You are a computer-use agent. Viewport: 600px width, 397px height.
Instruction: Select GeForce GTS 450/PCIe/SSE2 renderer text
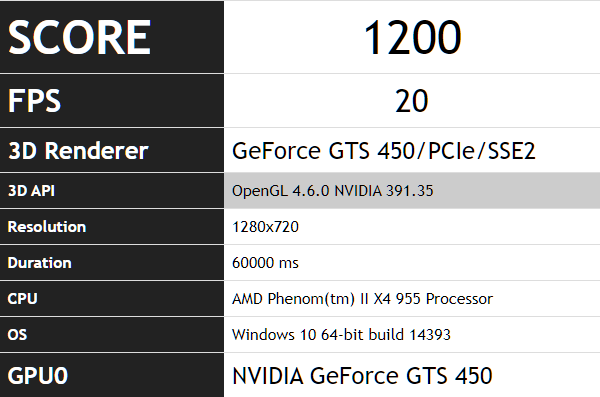click(x=383, y=151)
